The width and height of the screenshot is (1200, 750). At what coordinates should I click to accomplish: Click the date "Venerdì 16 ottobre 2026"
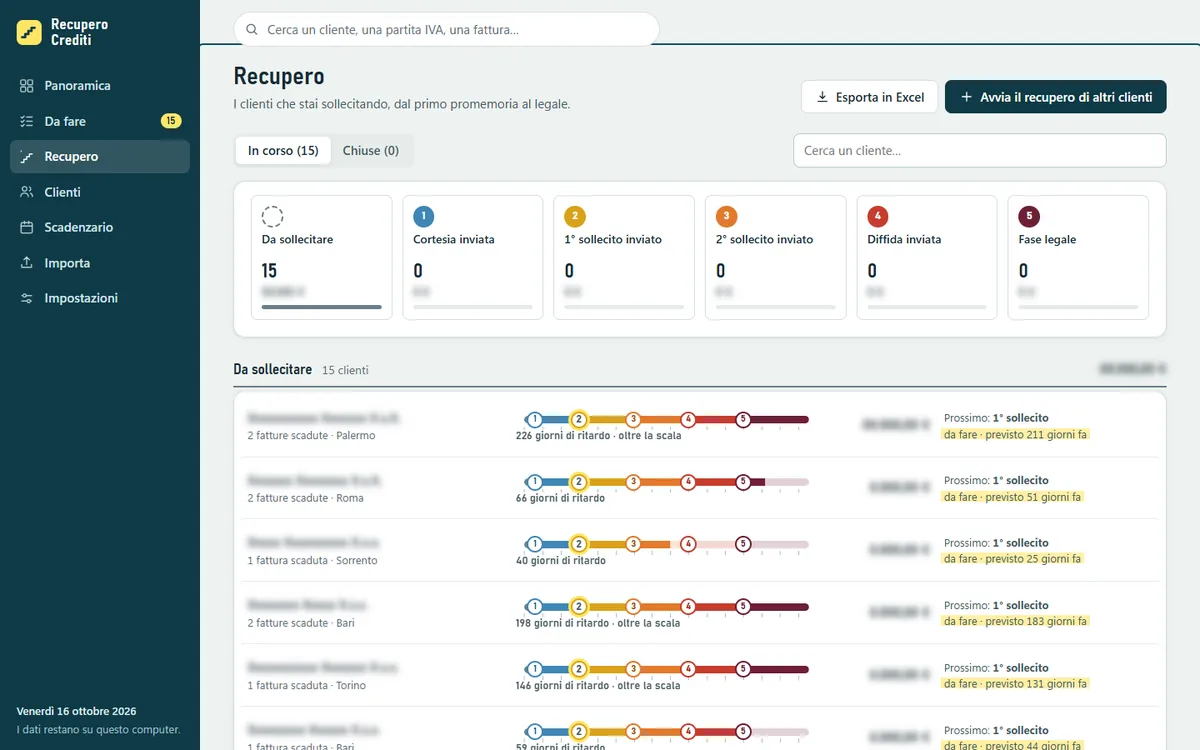(77, 712)
